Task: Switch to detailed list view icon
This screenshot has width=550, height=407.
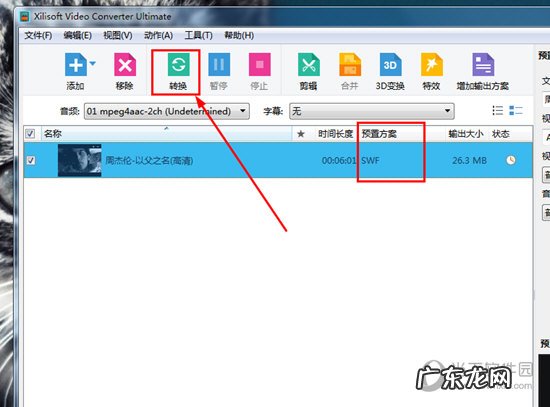Action: coord(516,111)
